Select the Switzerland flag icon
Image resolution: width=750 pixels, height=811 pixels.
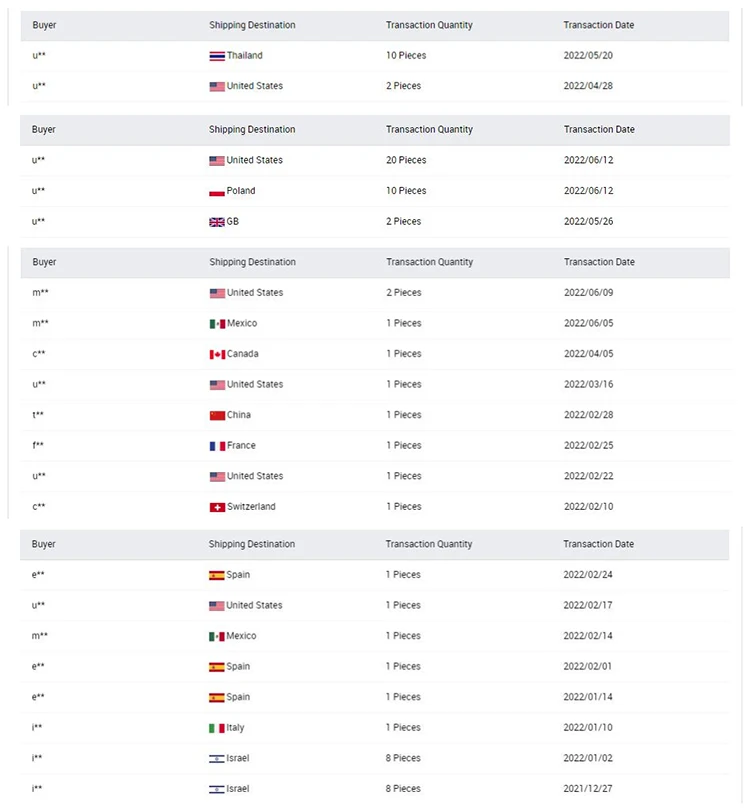[x=216, y=507]
